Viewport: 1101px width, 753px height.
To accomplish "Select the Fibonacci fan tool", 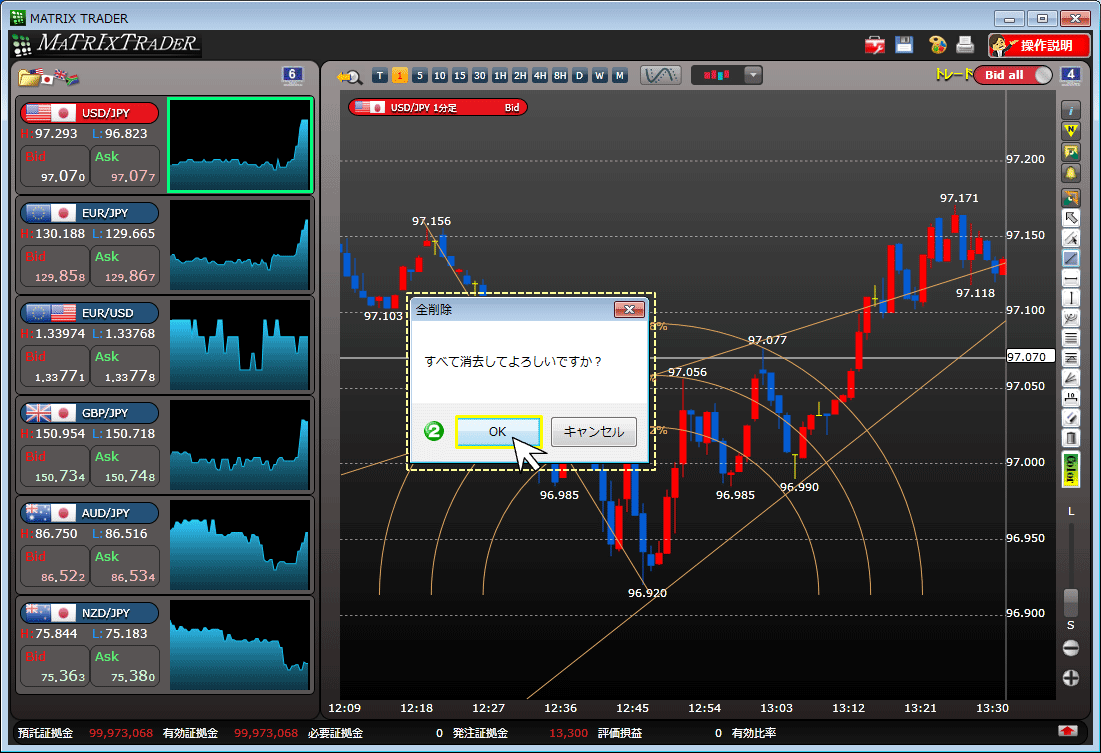I will click(x=1071, y=378).
